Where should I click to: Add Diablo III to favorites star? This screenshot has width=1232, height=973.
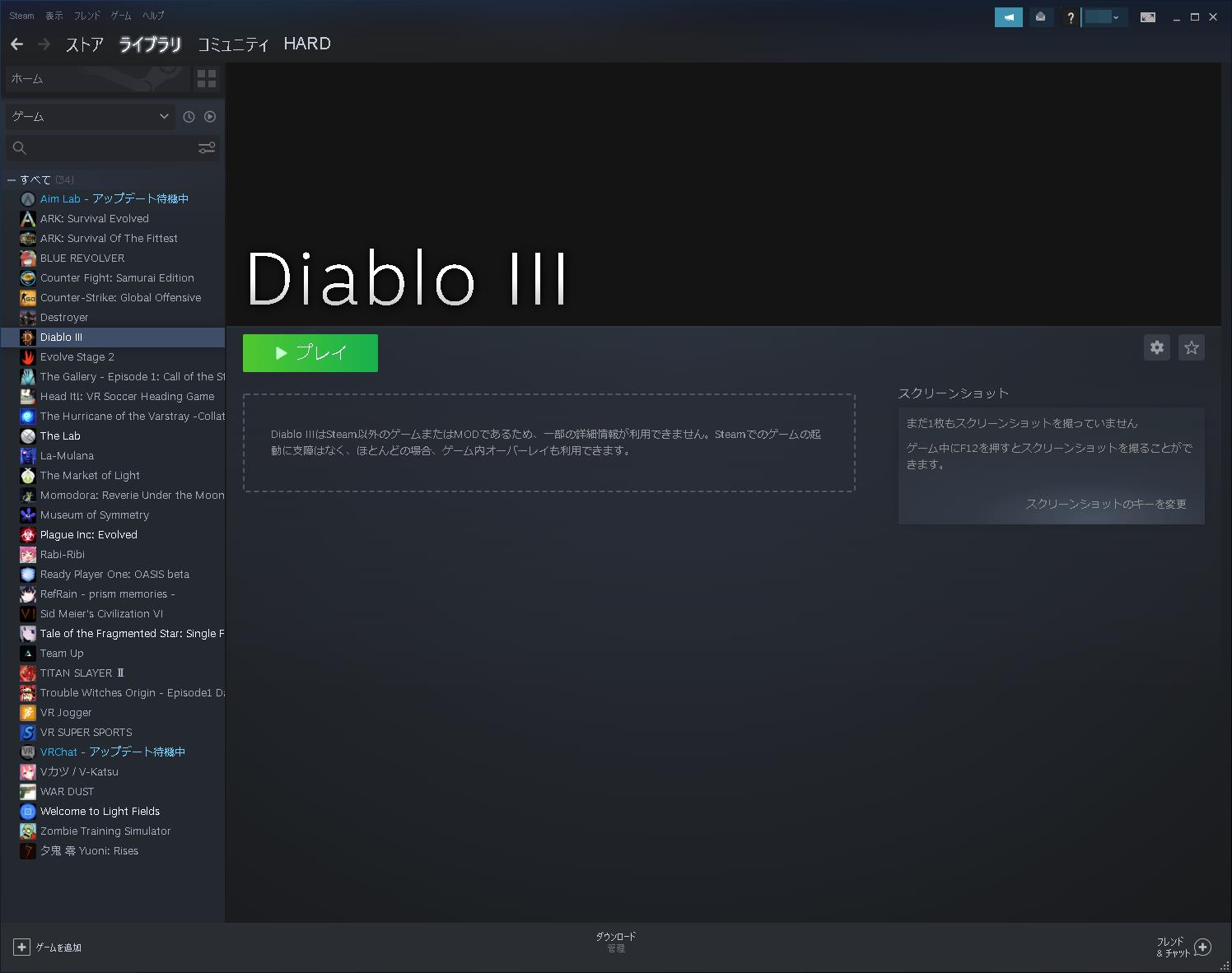(x=1192, y=347)
